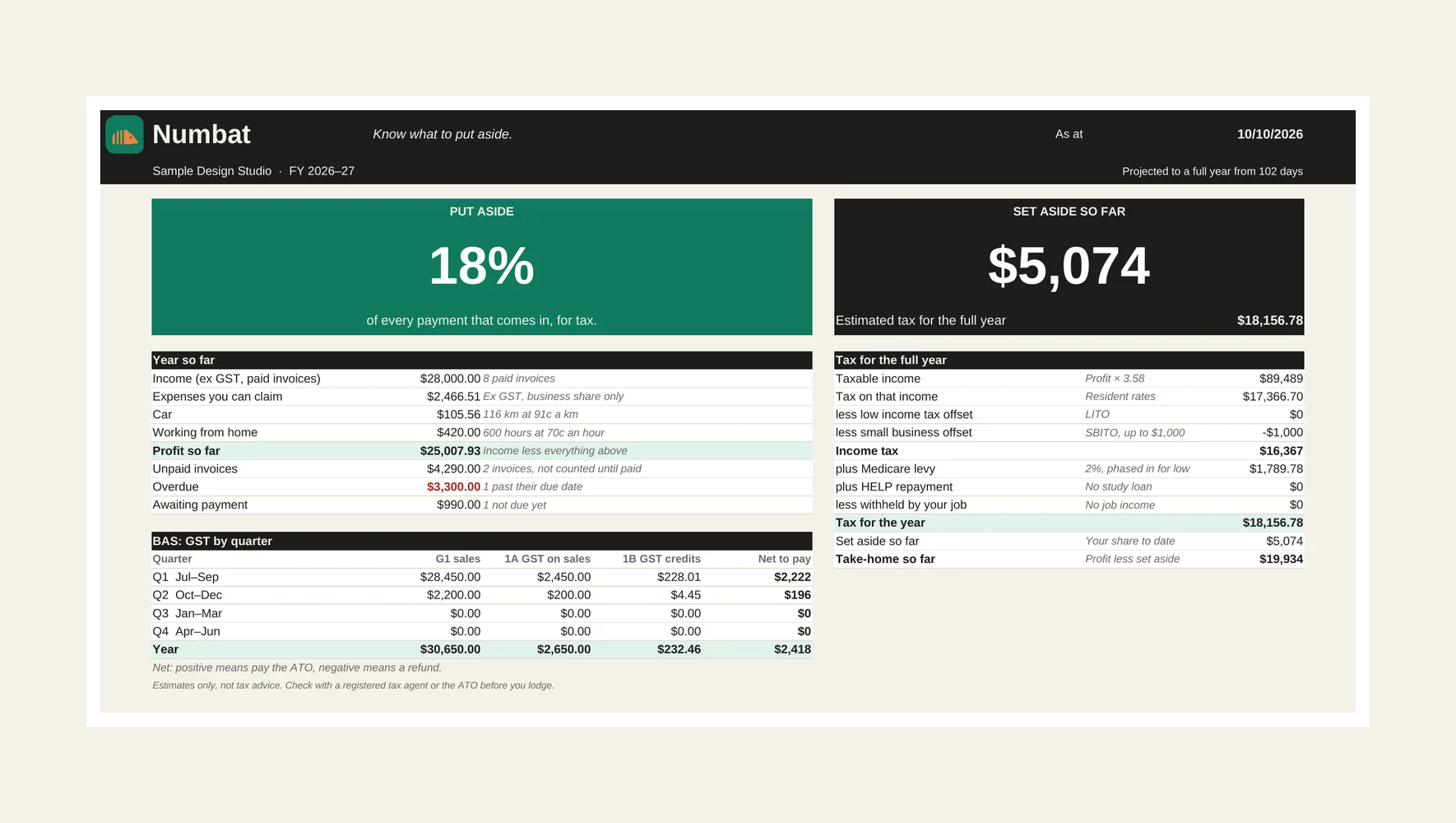
Task: Click the $5,074 set aside figure
Action: [x=1069, y=266]
